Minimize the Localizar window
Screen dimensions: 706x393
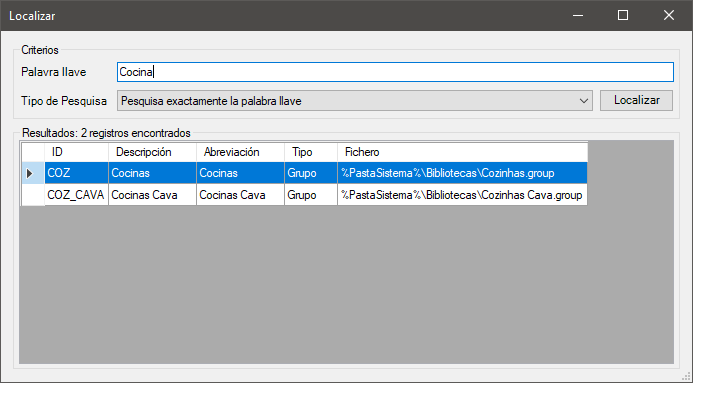tap(578, 15)
